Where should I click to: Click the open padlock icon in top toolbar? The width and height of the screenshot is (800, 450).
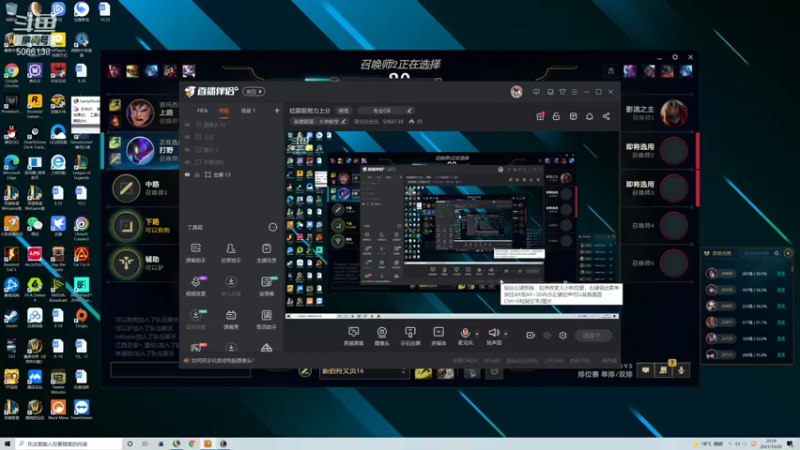pos(556,116)
